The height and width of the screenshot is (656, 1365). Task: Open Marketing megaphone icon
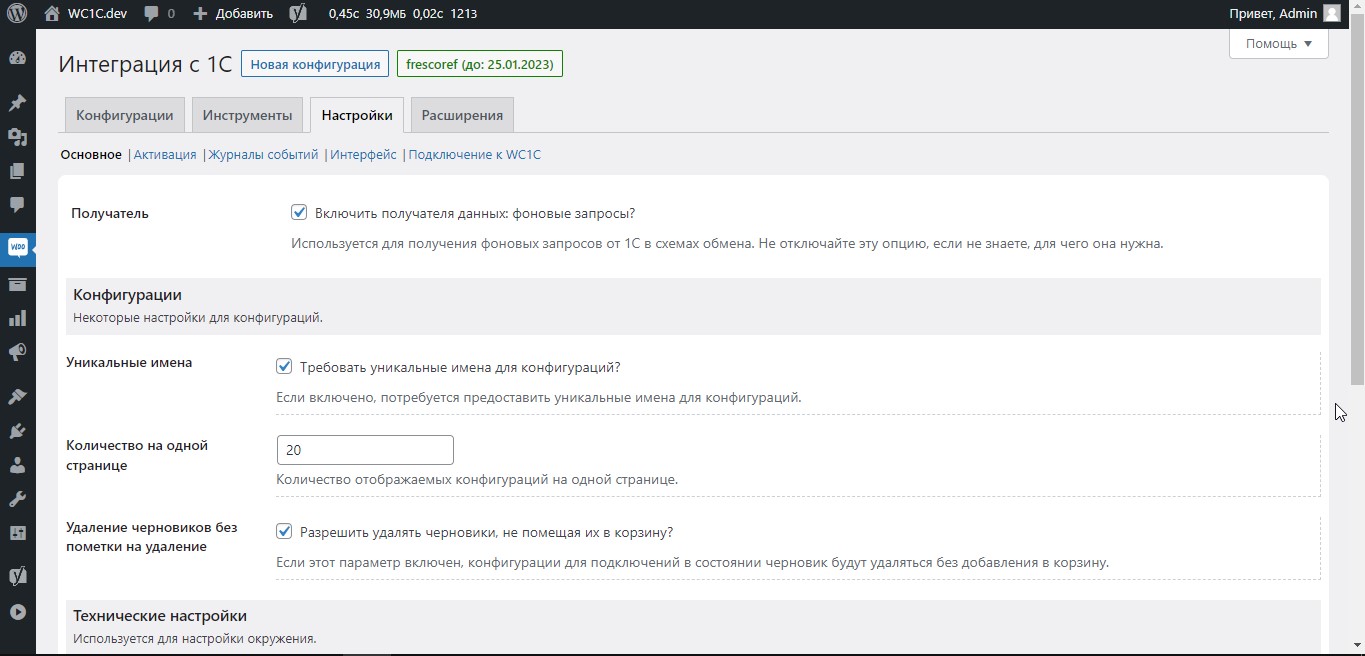tap(17, 352)
